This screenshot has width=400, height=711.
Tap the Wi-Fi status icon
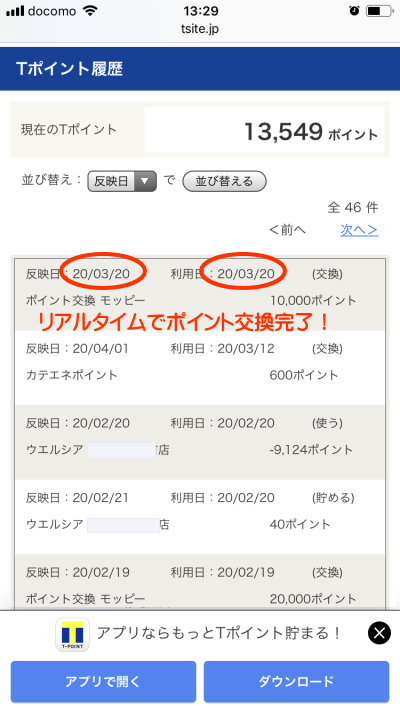(90, 11)
